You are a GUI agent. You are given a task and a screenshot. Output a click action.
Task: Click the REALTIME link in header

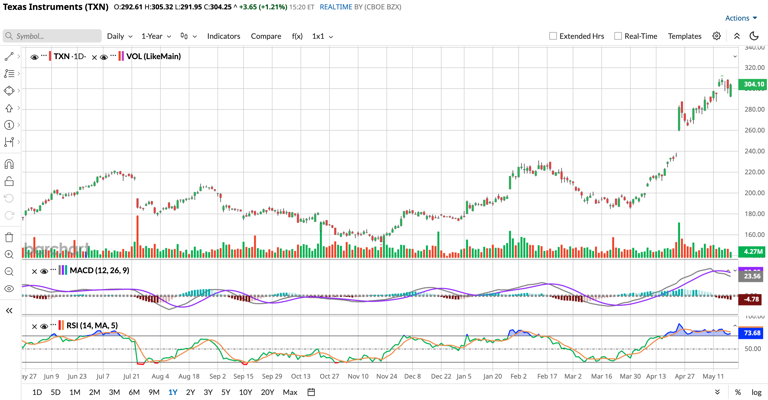pyautogui.click(x=336, y=7)
